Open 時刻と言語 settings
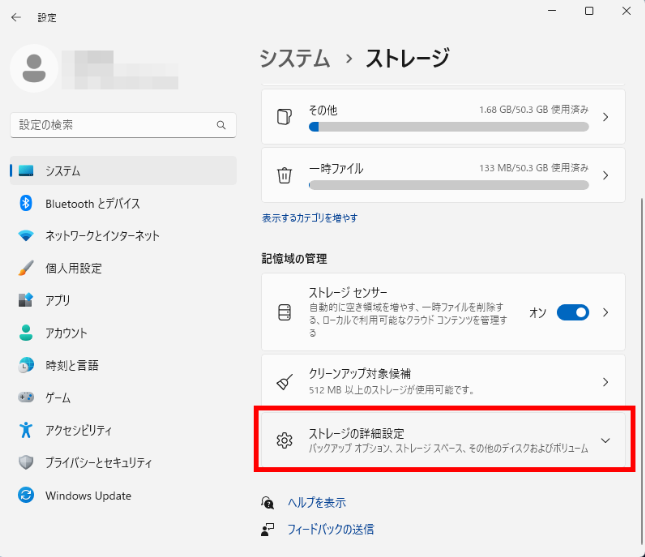645x557 pixels. point(123,365)
